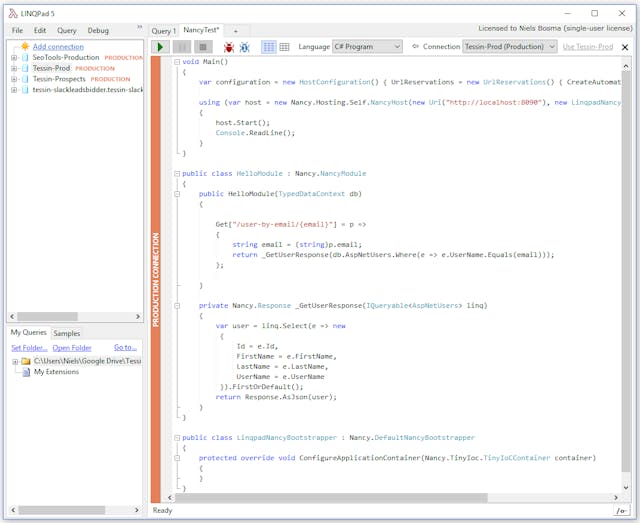Expand the Tessin-Prospects connection node

click(14, 79)
